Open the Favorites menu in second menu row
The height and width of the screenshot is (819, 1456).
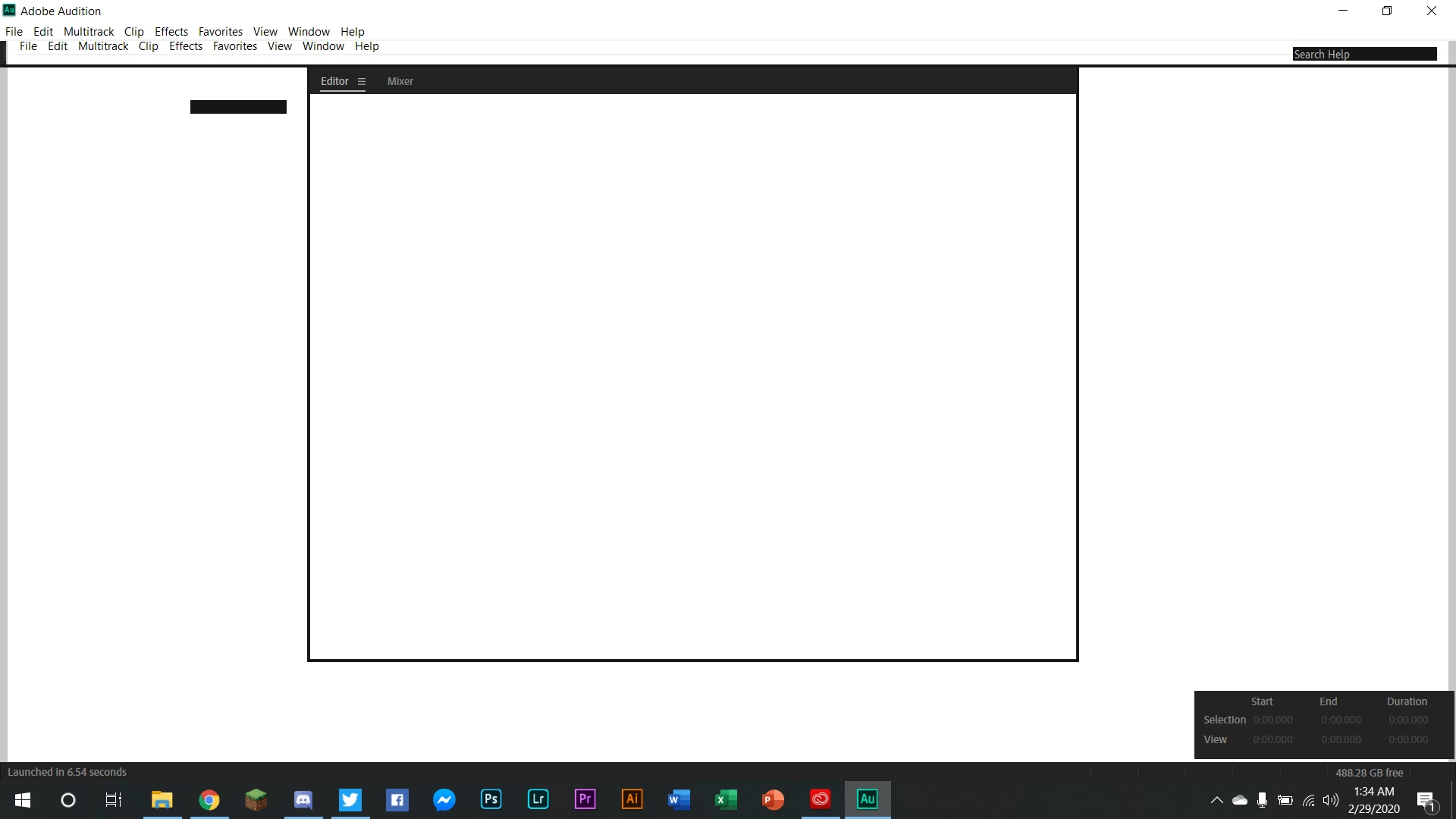click(x=235, y=46)
